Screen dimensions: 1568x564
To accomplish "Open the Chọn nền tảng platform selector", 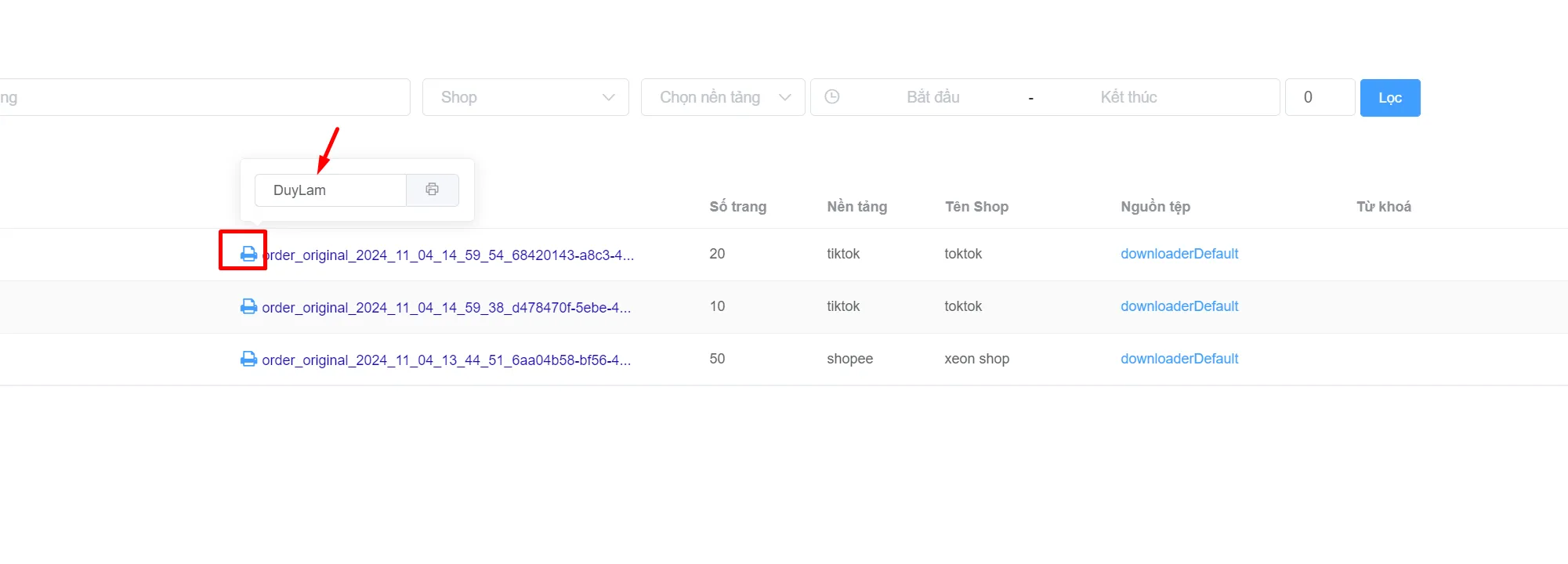I will (722, 97).
